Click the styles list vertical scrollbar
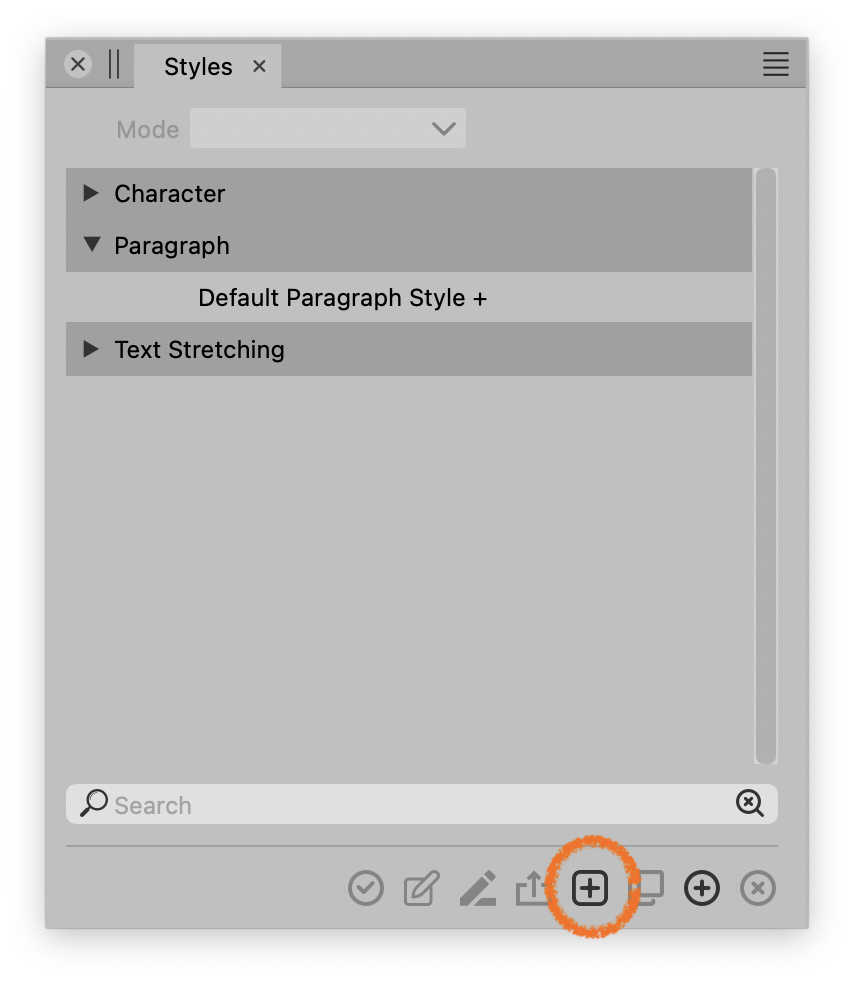Viewport: 854px width, 982px height. click(x=766, y=465)
